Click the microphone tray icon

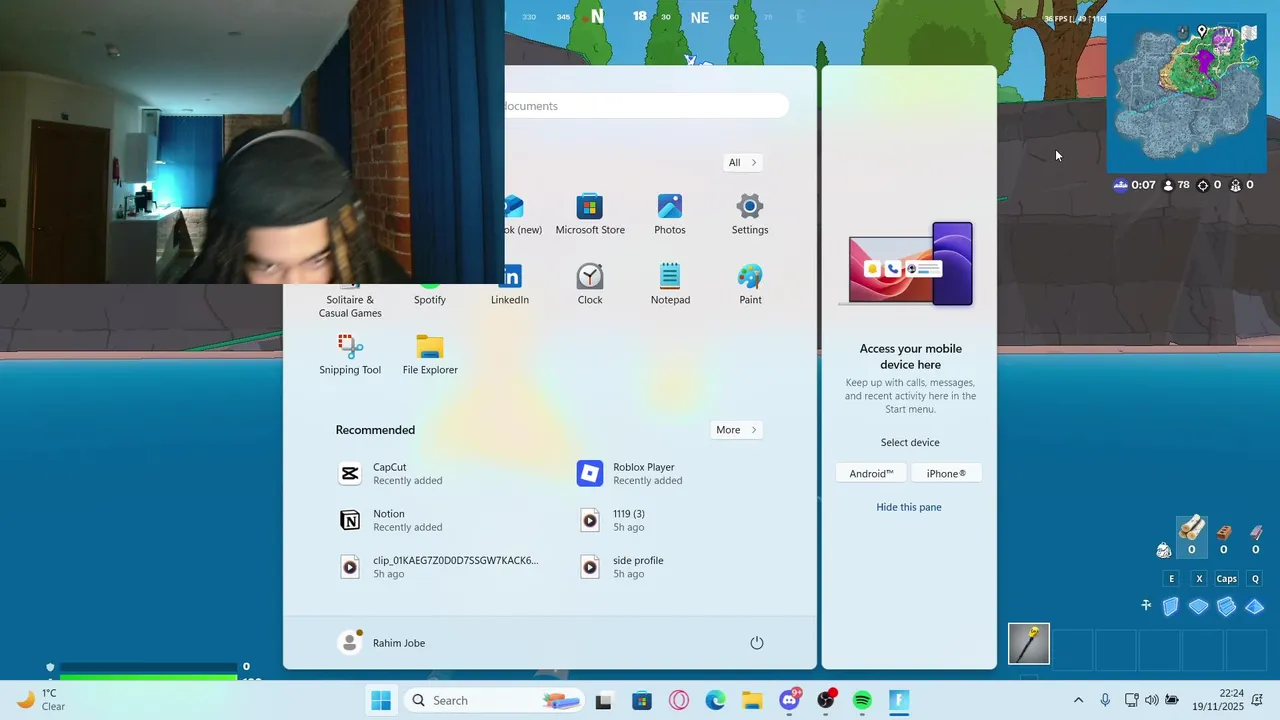pyautogui.click(x=1105, y=701)
